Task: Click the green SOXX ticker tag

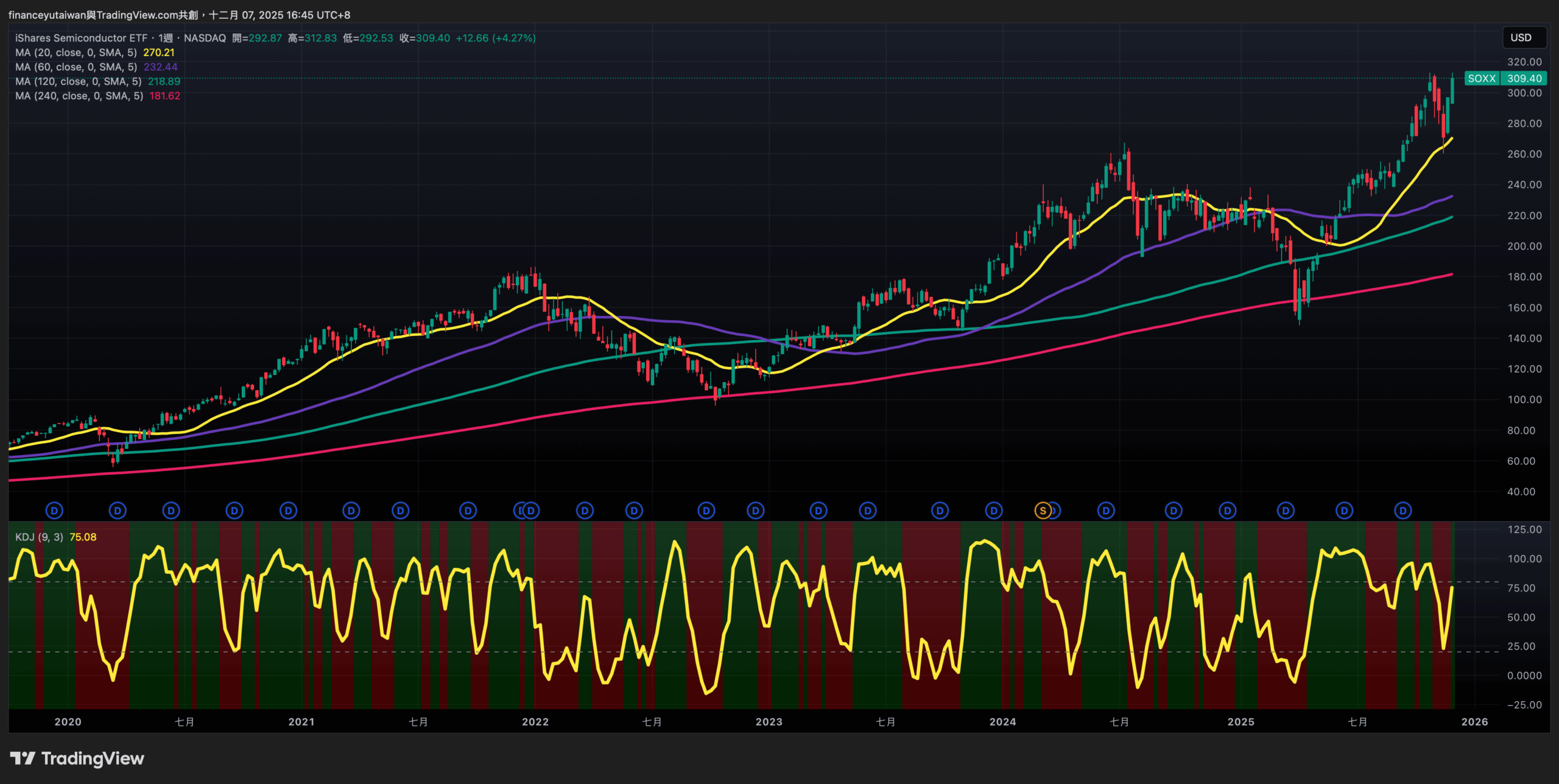Action: [1481, 79]
